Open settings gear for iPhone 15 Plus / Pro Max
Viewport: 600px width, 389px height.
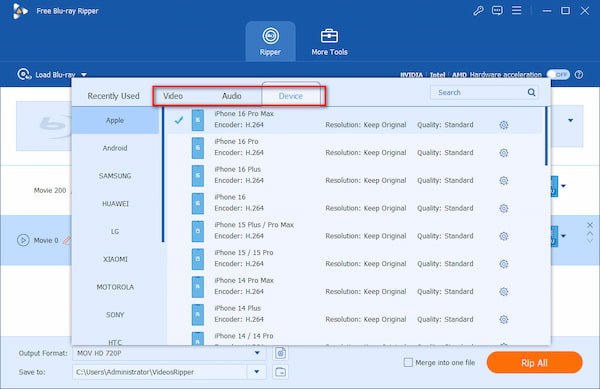(504, 236)
